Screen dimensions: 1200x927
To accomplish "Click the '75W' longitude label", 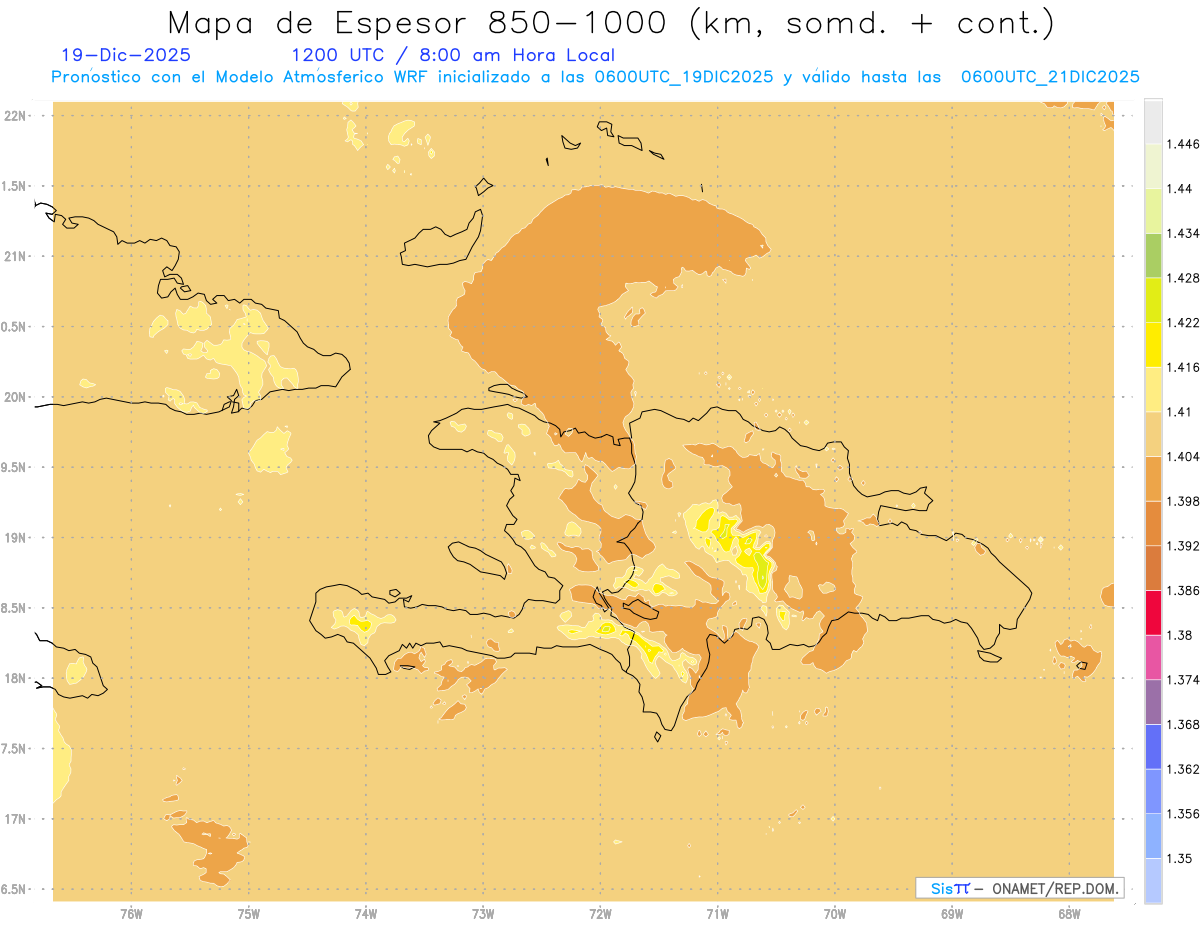I will click(x=248, y=915).
